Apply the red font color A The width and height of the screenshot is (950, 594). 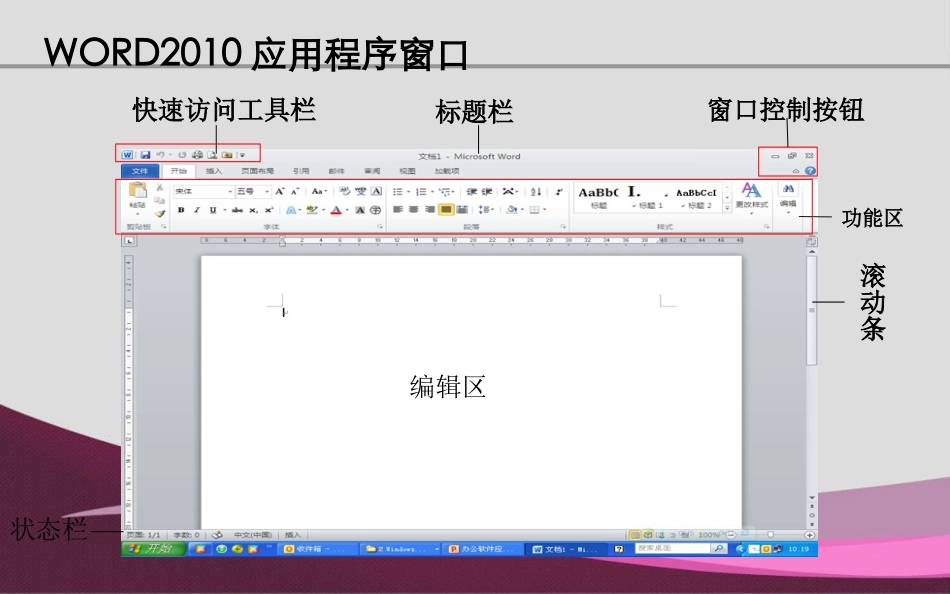click(x=336, y=210)
